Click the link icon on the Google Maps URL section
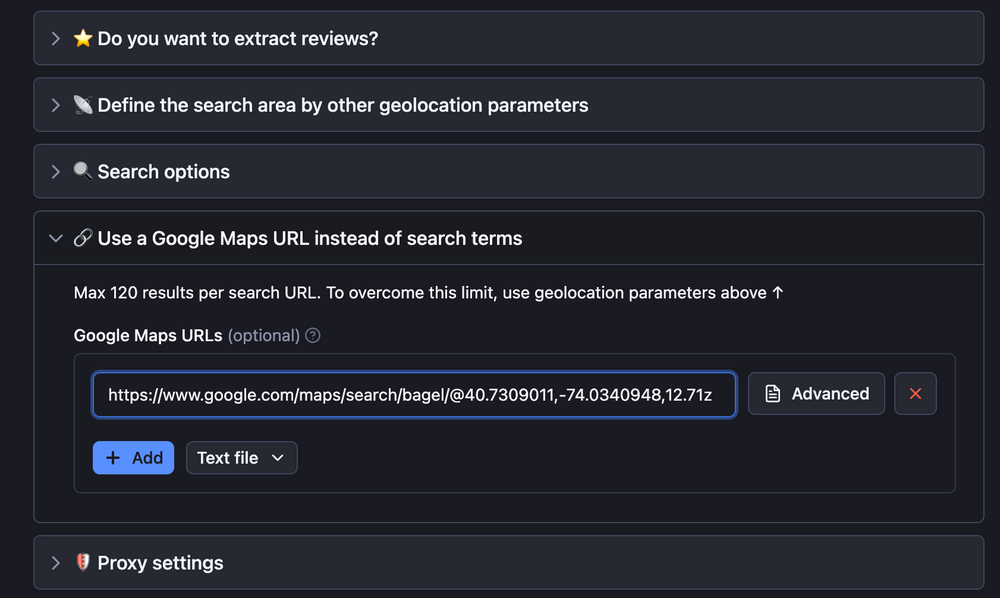The height and width of the screenshot is (598, 1000). [x=85, y=238]
